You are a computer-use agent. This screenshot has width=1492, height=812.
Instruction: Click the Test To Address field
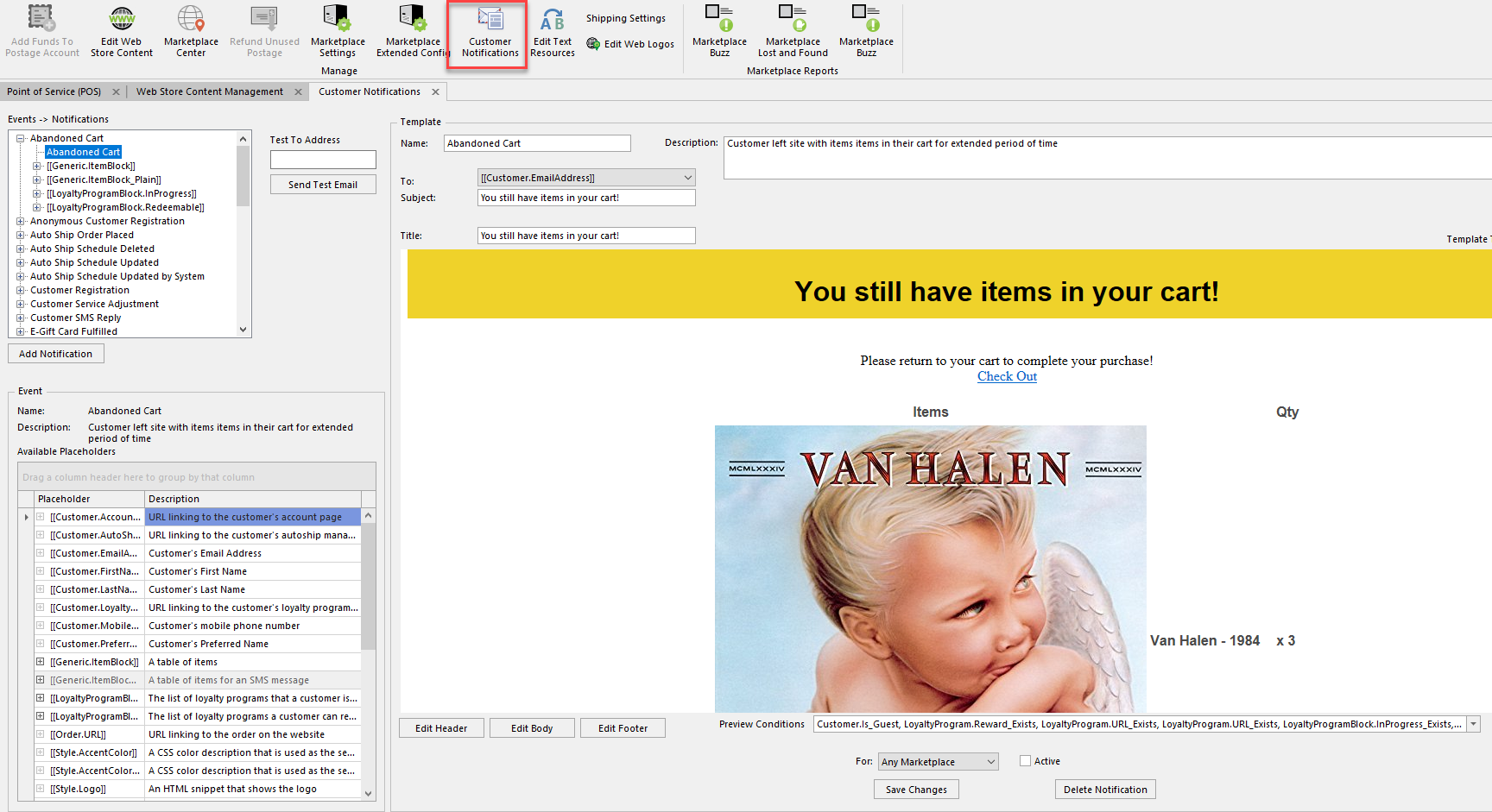click(x=323, y=160)
